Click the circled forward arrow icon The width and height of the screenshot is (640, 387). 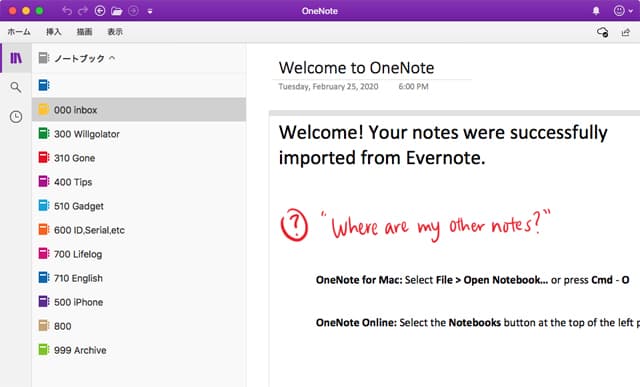point(133,11)
